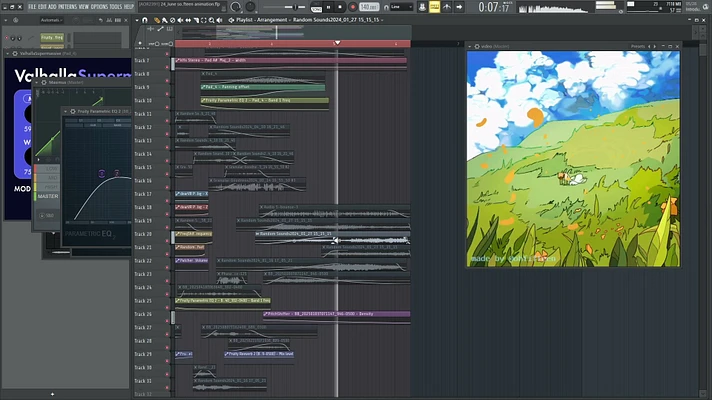Click the channel rack graph editor icon
The width and height of the screenshot is (712, 400).
pyautogui.click(x=109, y=20)
